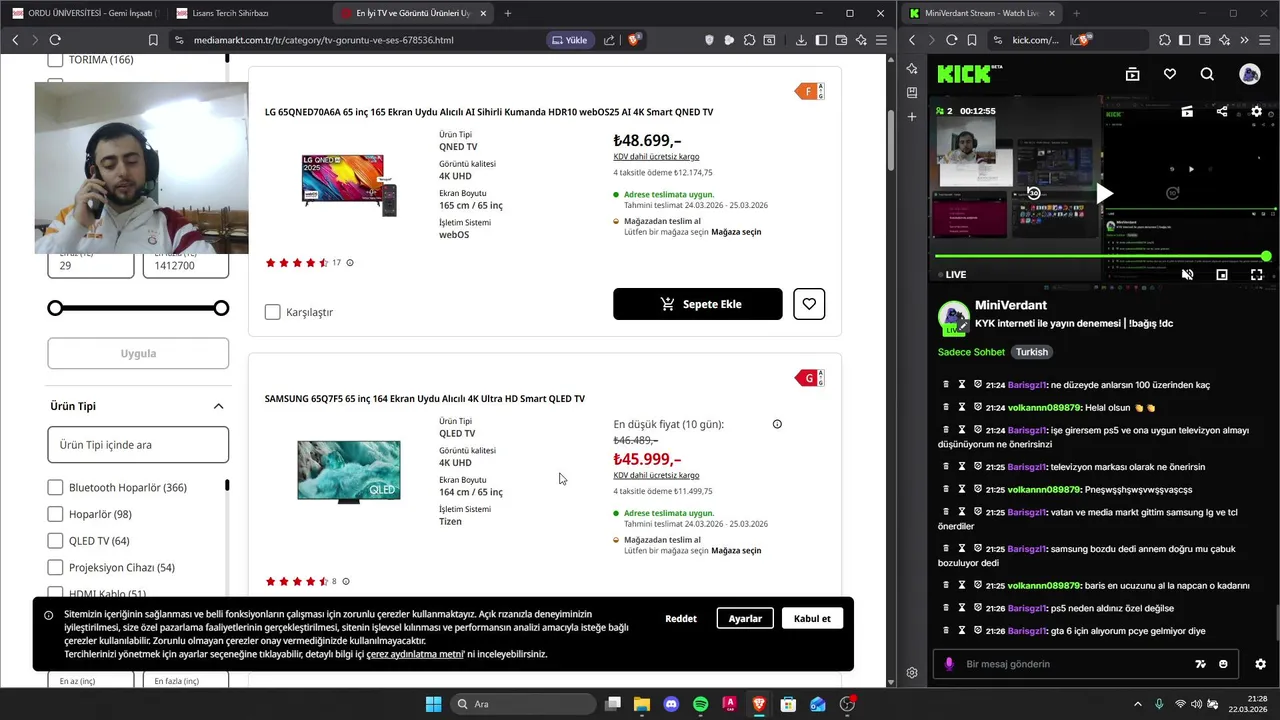
Task: Check the TORIMA (166) brand filter
Action: click(56, 60)
